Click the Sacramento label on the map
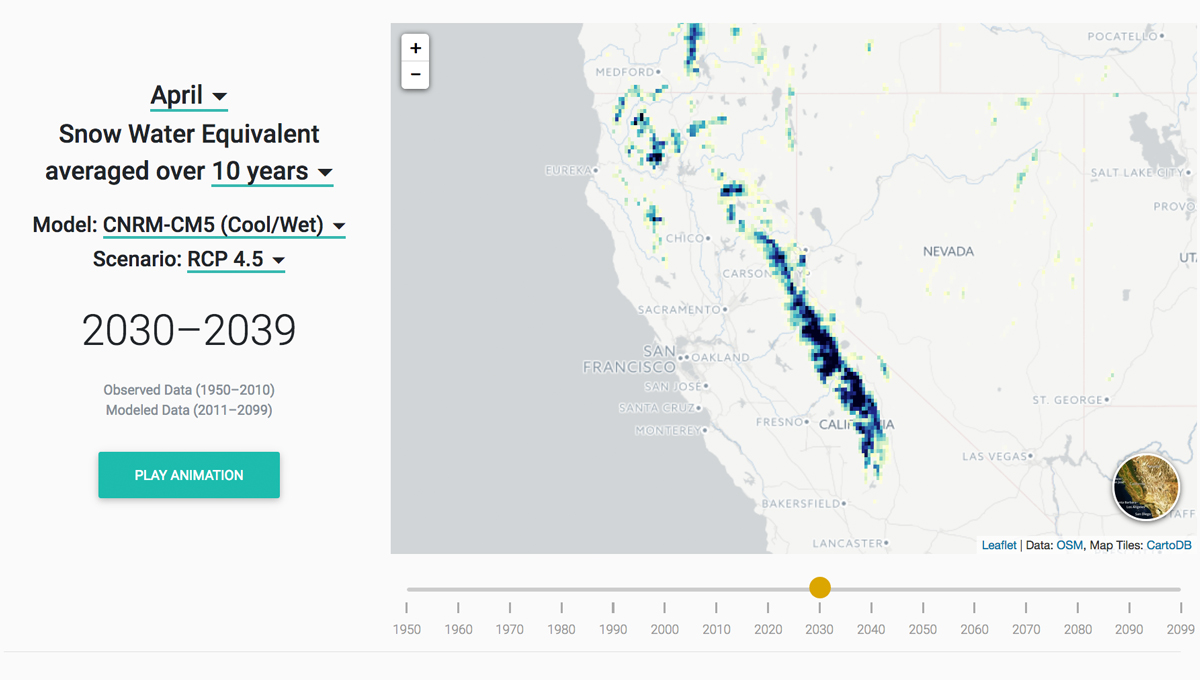The width and height of the screenshot is (1200, 680). pyautogui.click(x=679, y=310)
